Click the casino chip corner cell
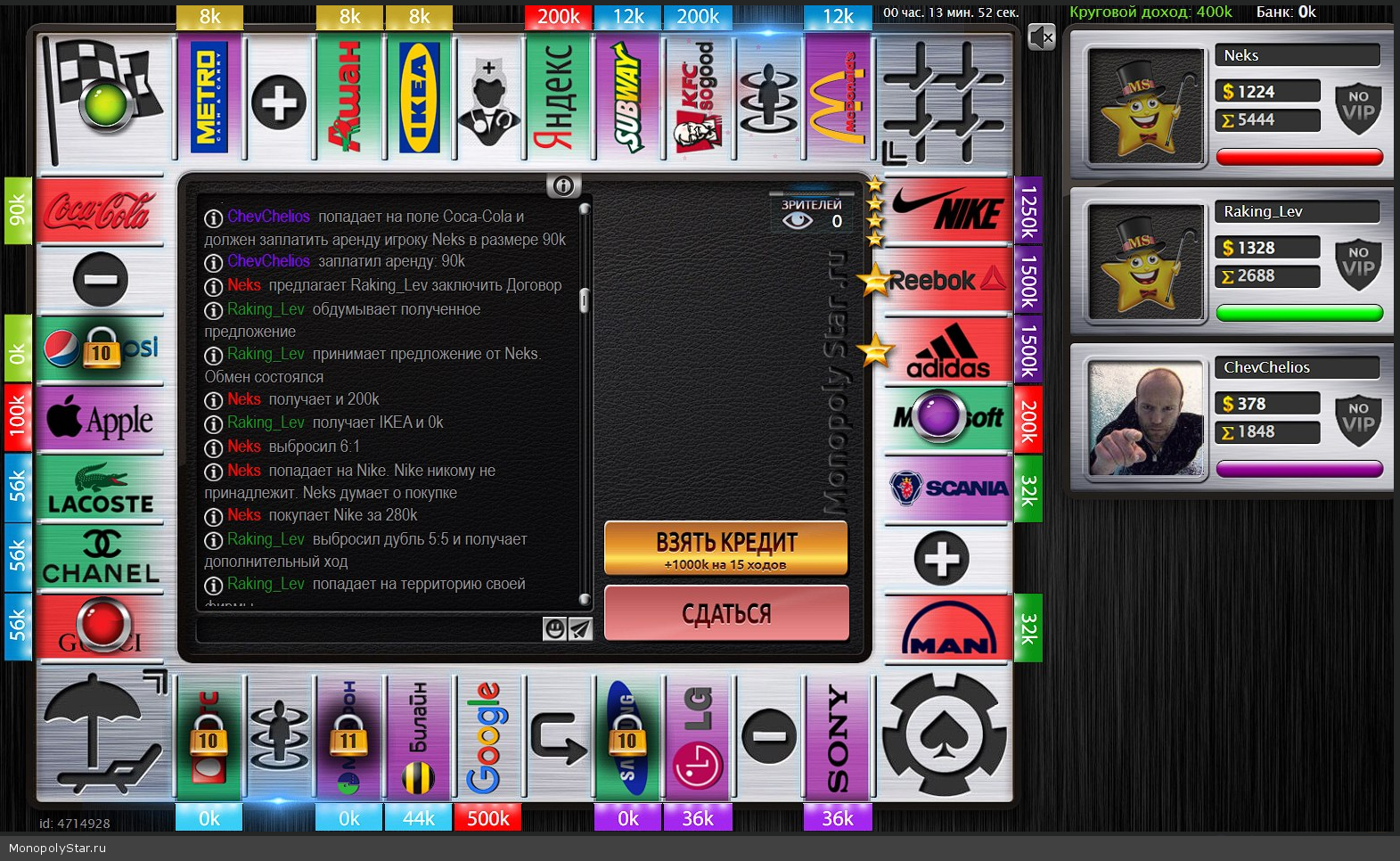The width and height of the screenshot is (1400, 861). pyautogui.click(x=945, y=736)
